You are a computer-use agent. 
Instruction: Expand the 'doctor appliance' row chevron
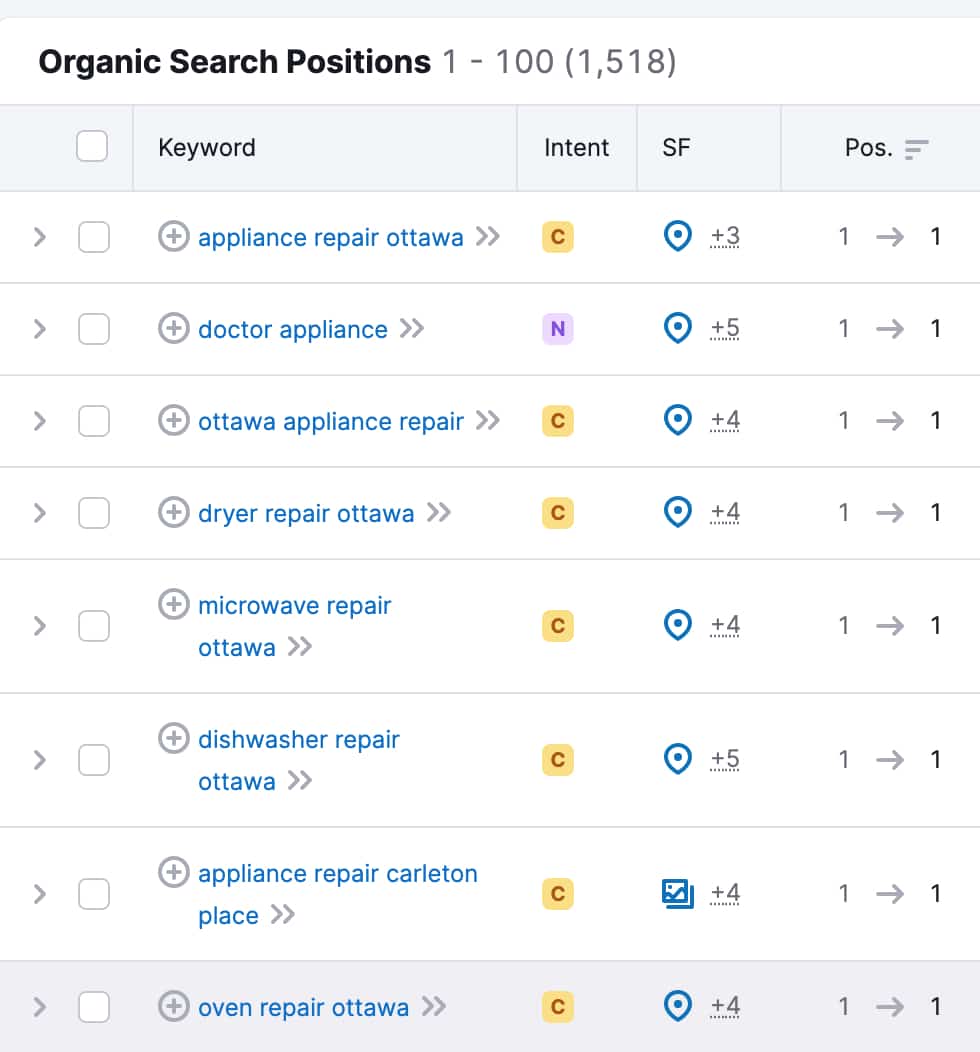click(40, 329)
